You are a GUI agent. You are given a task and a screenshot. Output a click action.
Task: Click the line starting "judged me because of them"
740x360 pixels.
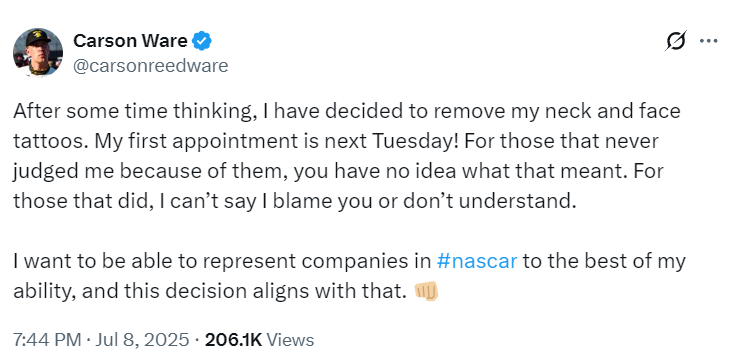(338, 171)
